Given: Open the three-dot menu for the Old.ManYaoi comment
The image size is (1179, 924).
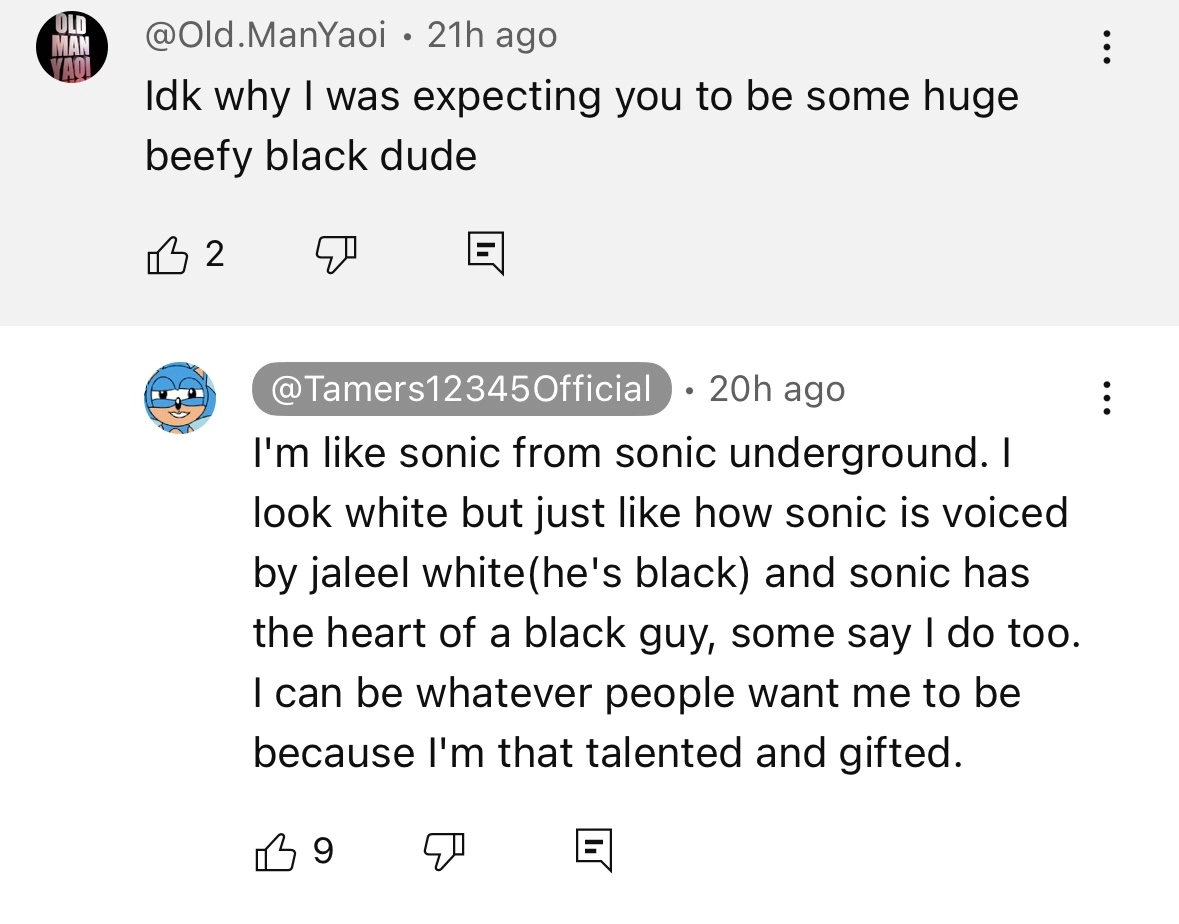Looking at the screenshot, I should (x=1106, y=47).
